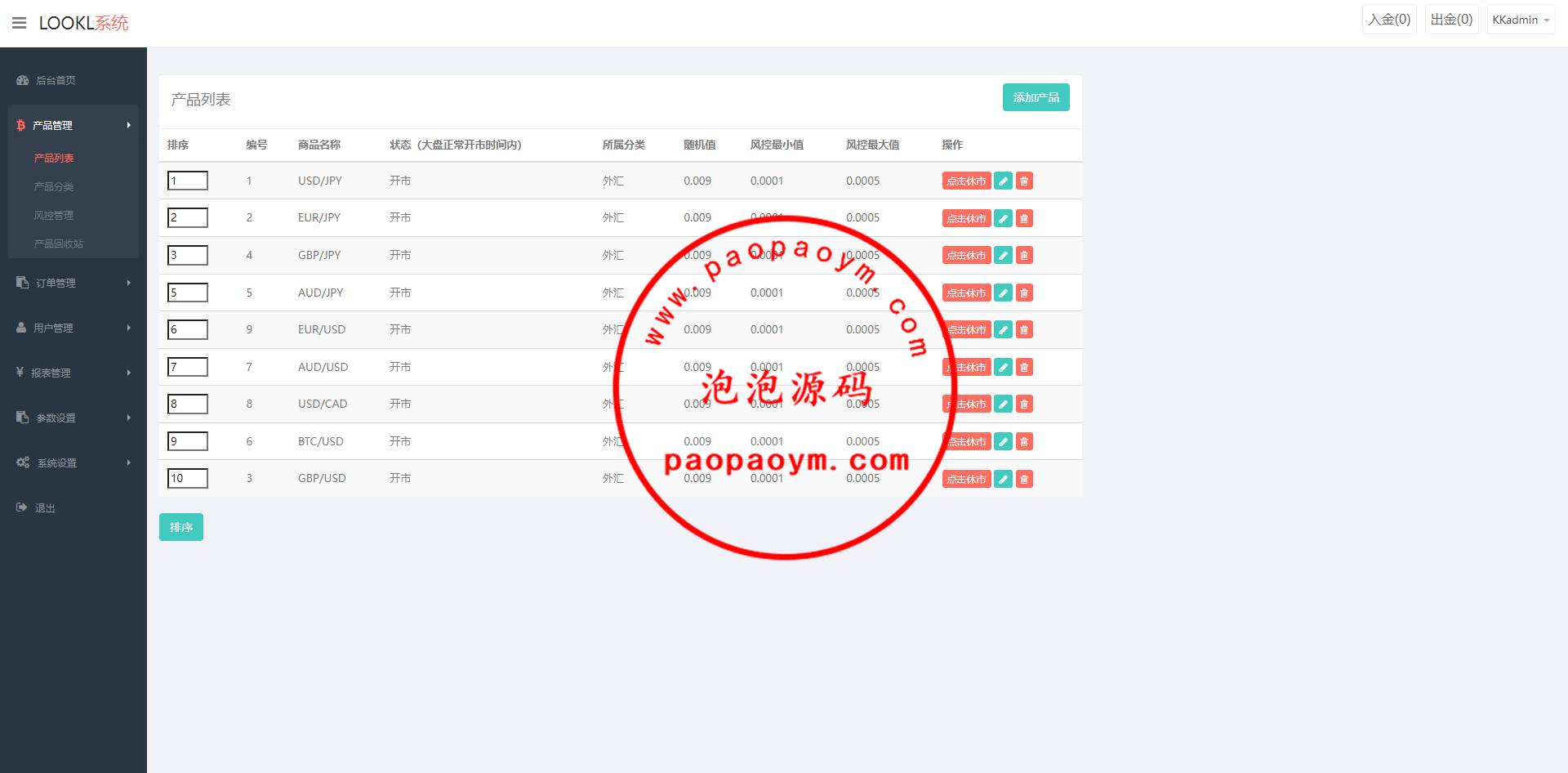Viewport: 1568px width, 773px height.
Task: Edit the BTC/USD product with pencil icon
Action: click(1003, 442)
